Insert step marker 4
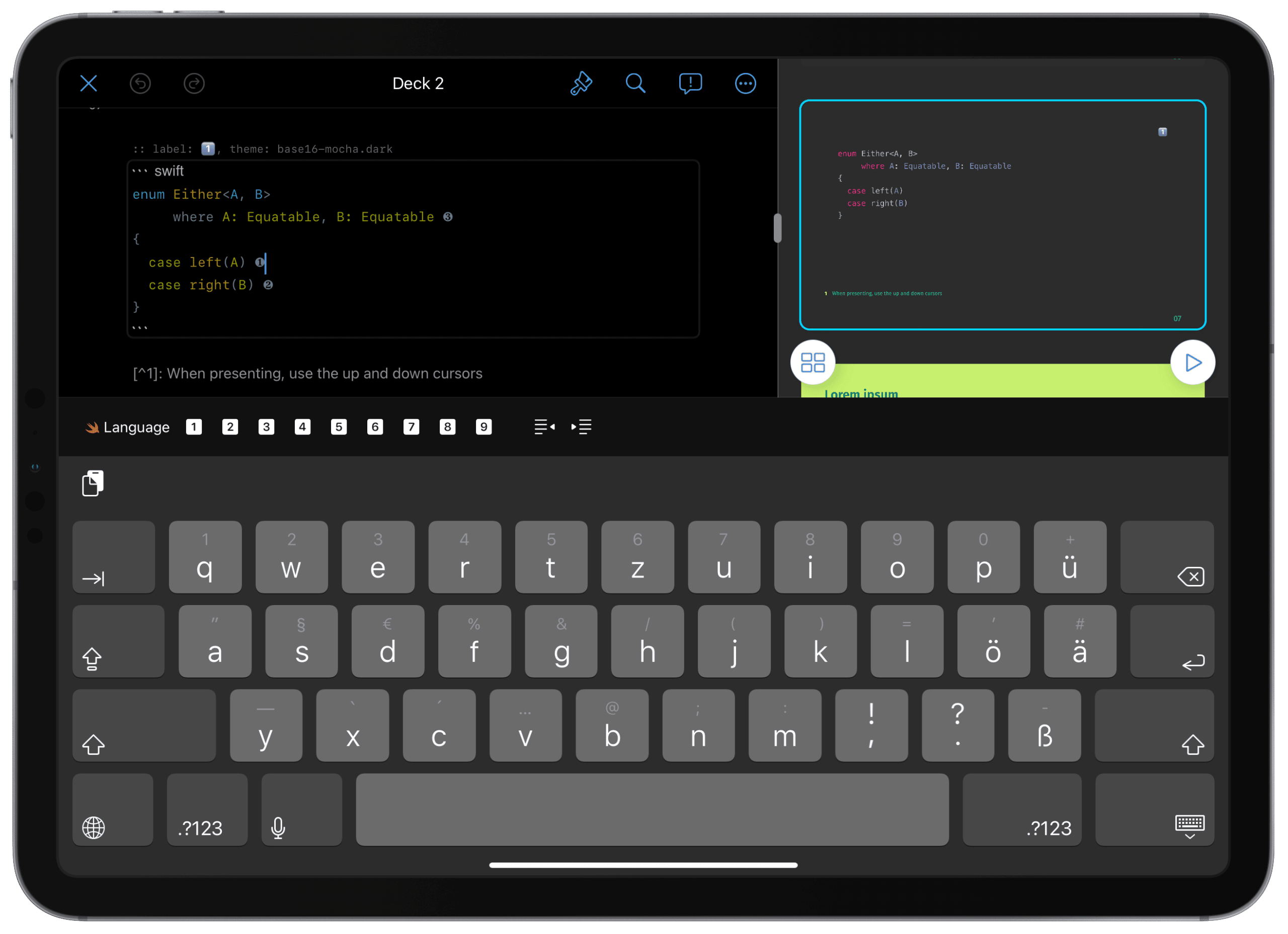 [x=303, y=427]
